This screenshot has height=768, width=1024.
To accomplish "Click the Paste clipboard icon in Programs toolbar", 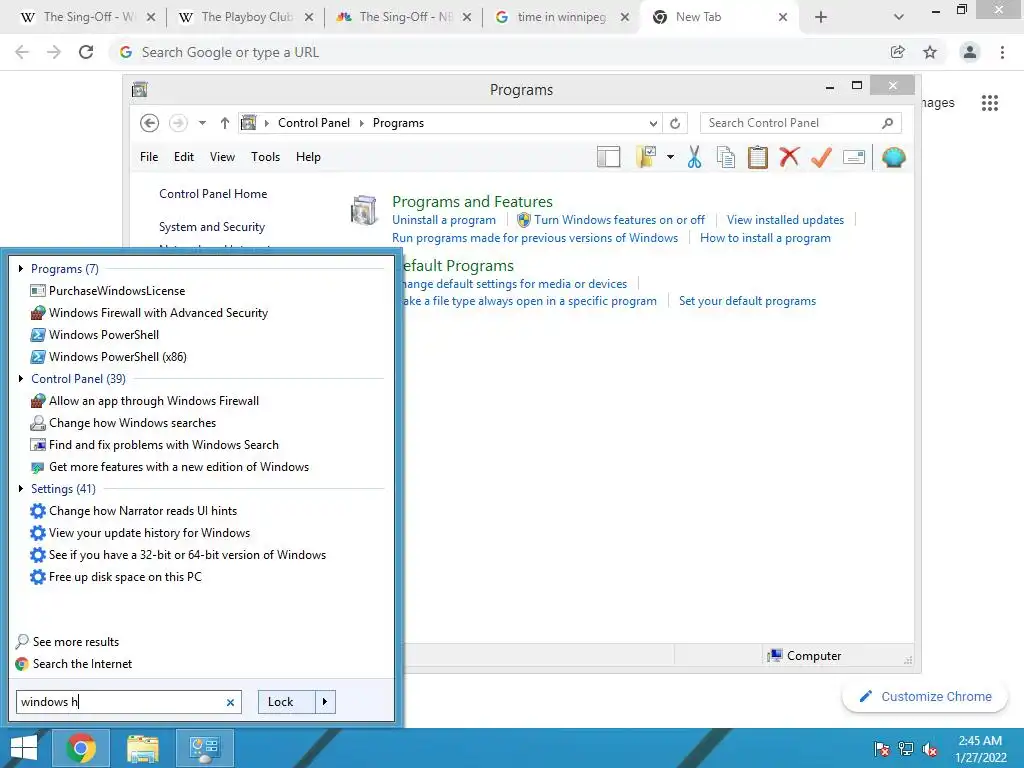I will (x=757, y=157).
